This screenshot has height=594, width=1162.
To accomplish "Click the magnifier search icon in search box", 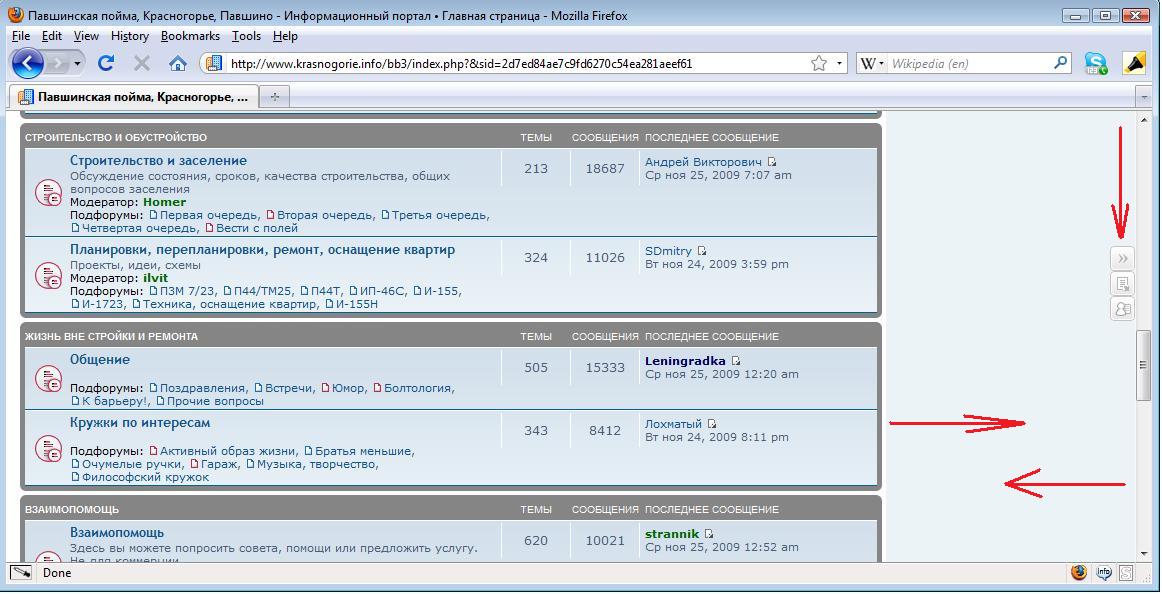I will (1061, 63).
